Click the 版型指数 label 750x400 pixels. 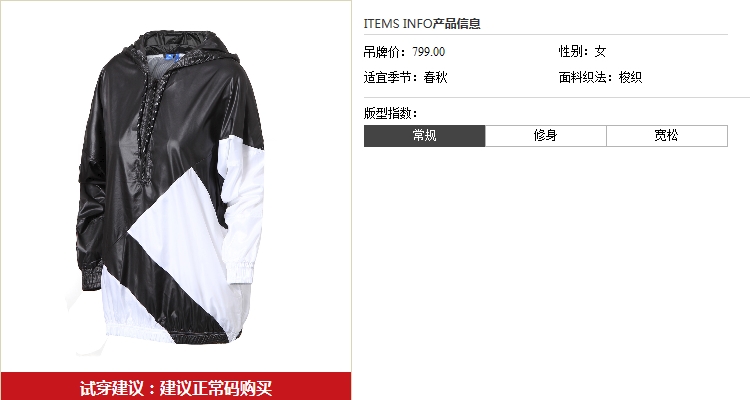coord(391,113)
